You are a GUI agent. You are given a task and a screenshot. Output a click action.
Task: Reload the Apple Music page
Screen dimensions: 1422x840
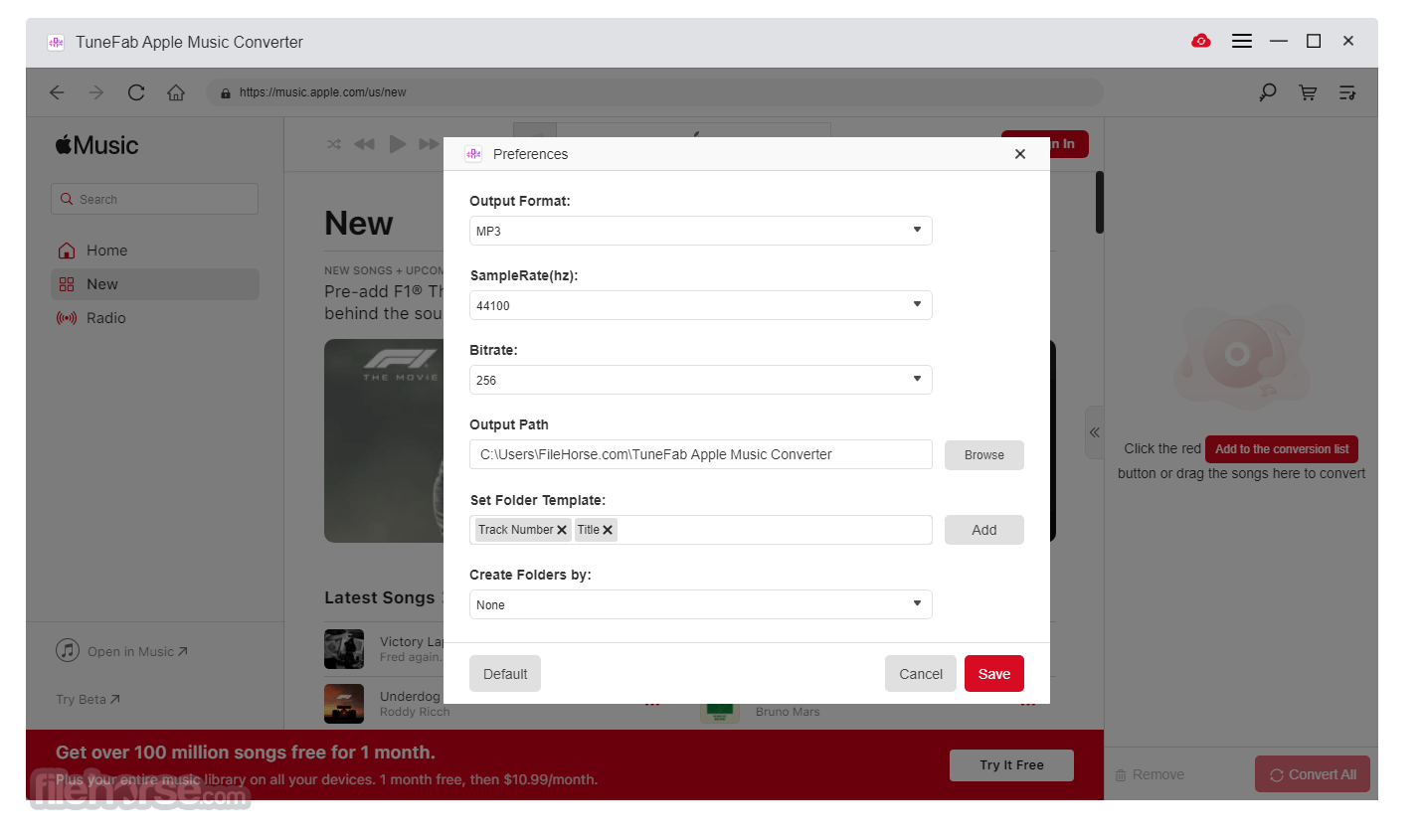pos(136,92)
